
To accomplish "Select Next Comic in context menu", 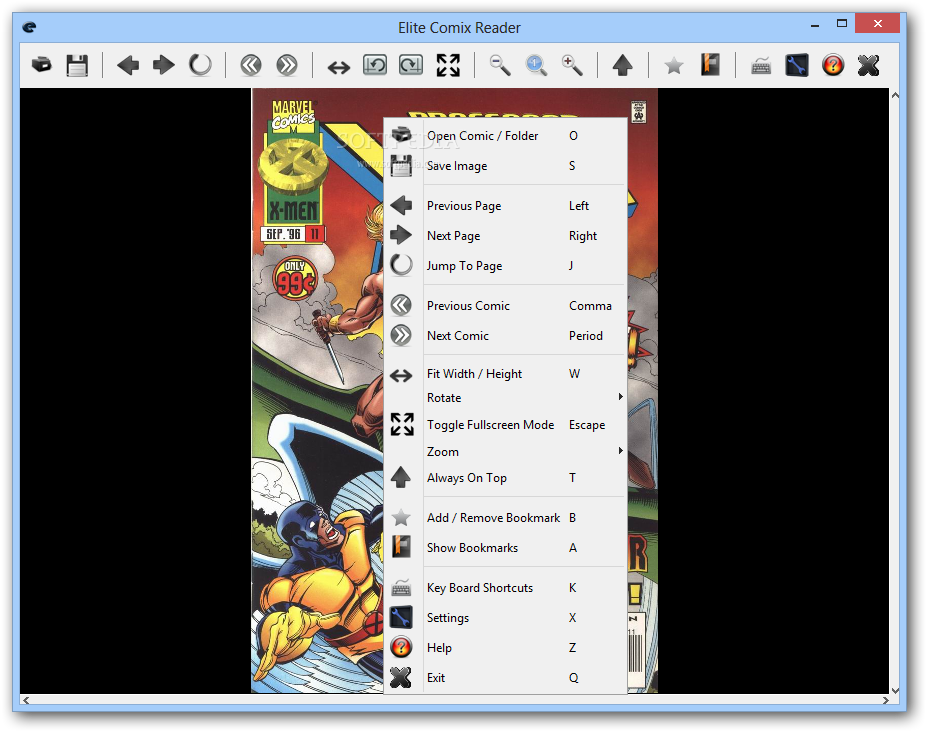I will click(x=505, y=336).
